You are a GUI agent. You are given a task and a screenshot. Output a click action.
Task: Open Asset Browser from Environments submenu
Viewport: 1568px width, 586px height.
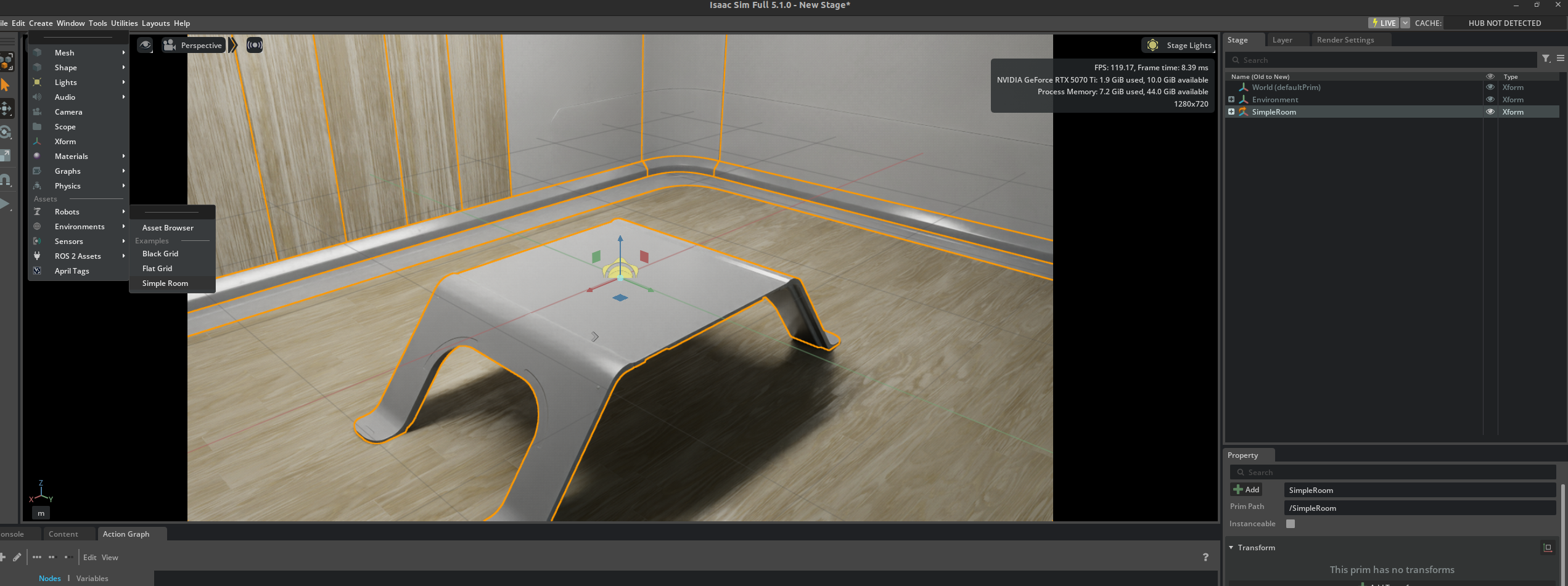[172, 227]
